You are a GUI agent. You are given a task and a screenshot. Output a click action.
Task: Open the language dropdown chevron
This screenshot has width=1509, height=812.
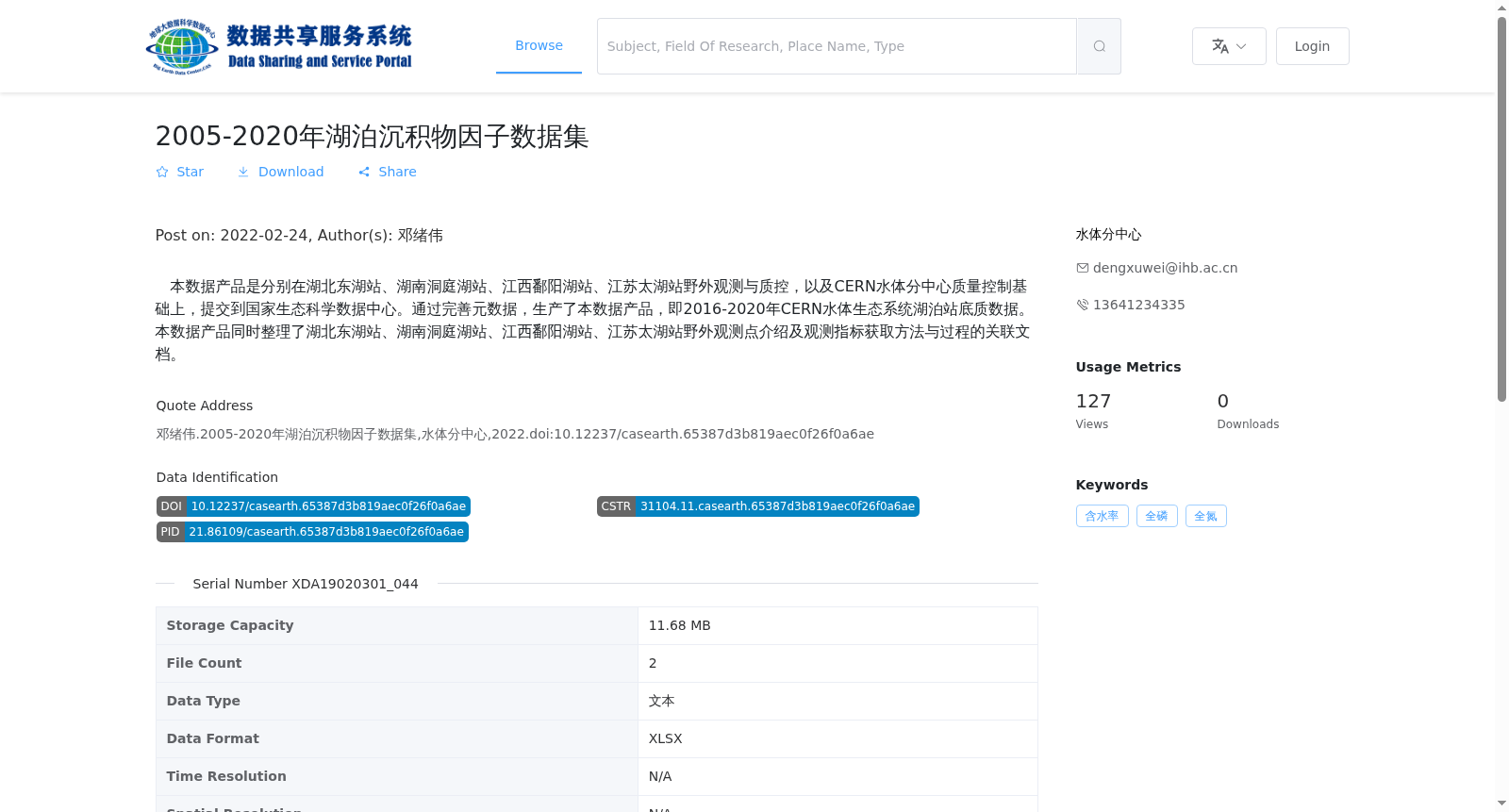click(1241, 46)
